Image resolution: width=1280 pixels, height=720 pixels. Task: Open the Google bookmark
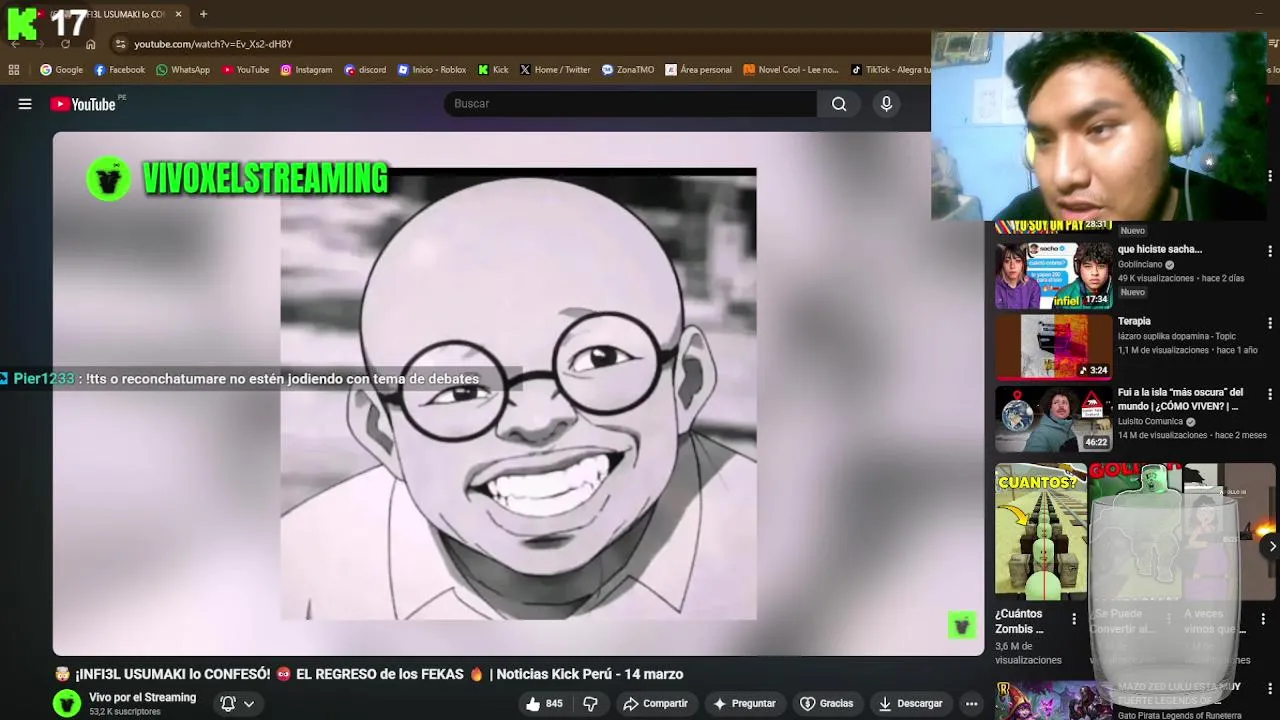(61, 70)
